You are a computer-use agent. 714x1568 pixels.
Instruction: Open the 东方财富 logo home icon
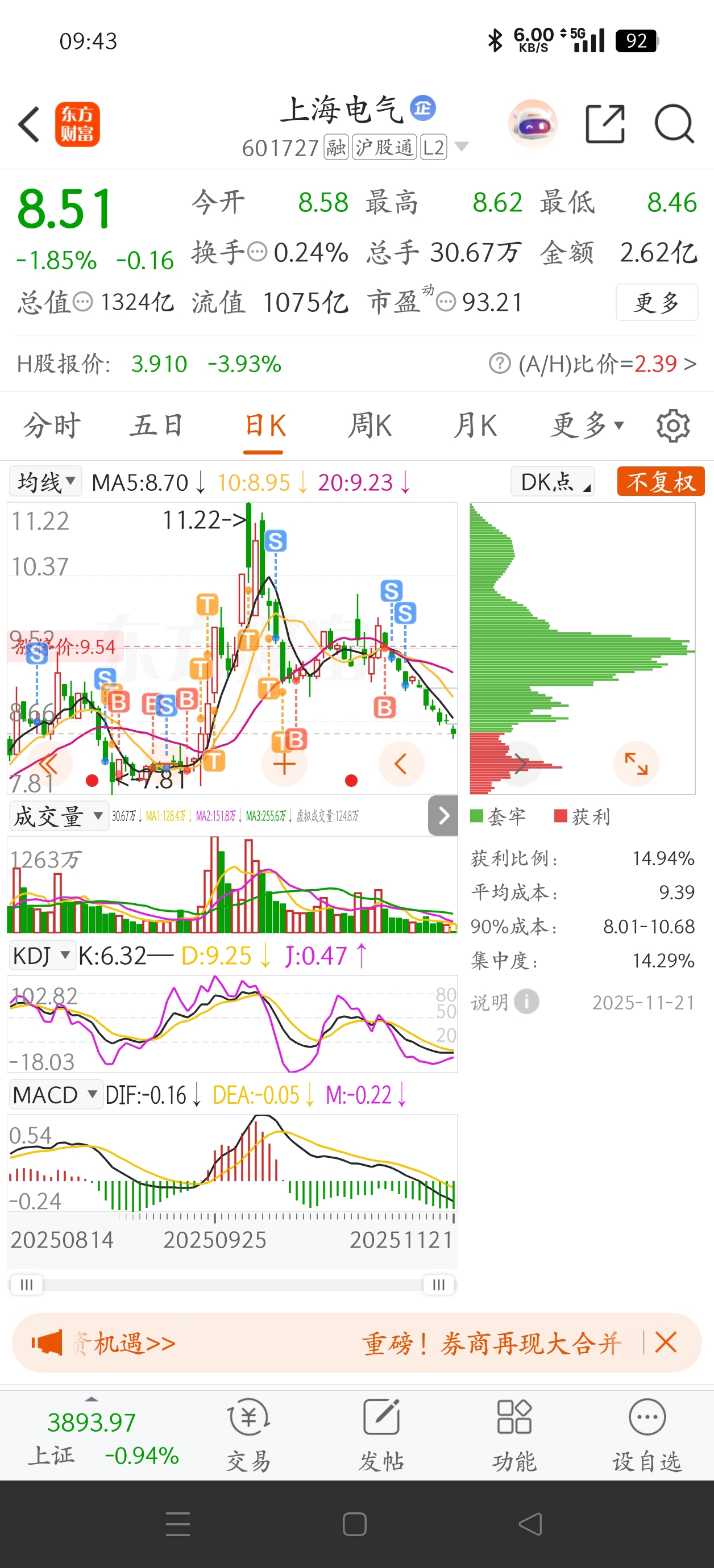(x=77, y=124)
